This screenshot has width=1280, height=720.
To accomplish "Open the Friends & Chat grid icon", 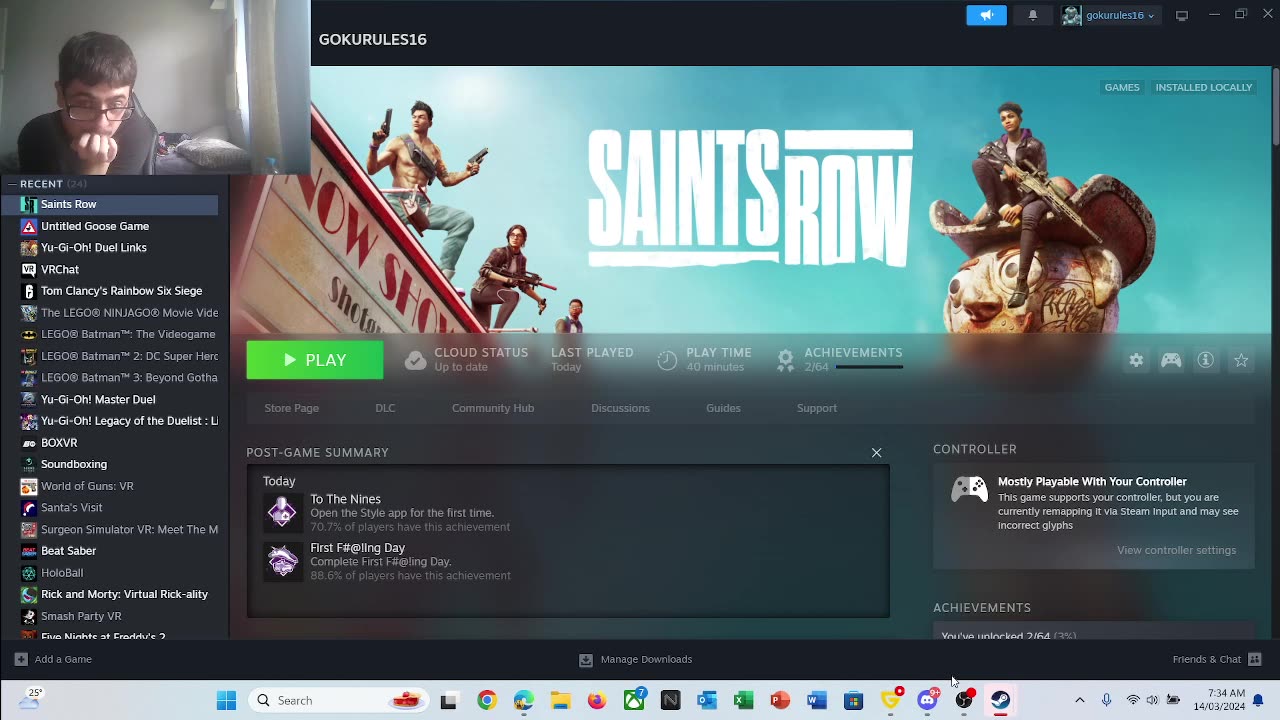I will point(1255,659).
